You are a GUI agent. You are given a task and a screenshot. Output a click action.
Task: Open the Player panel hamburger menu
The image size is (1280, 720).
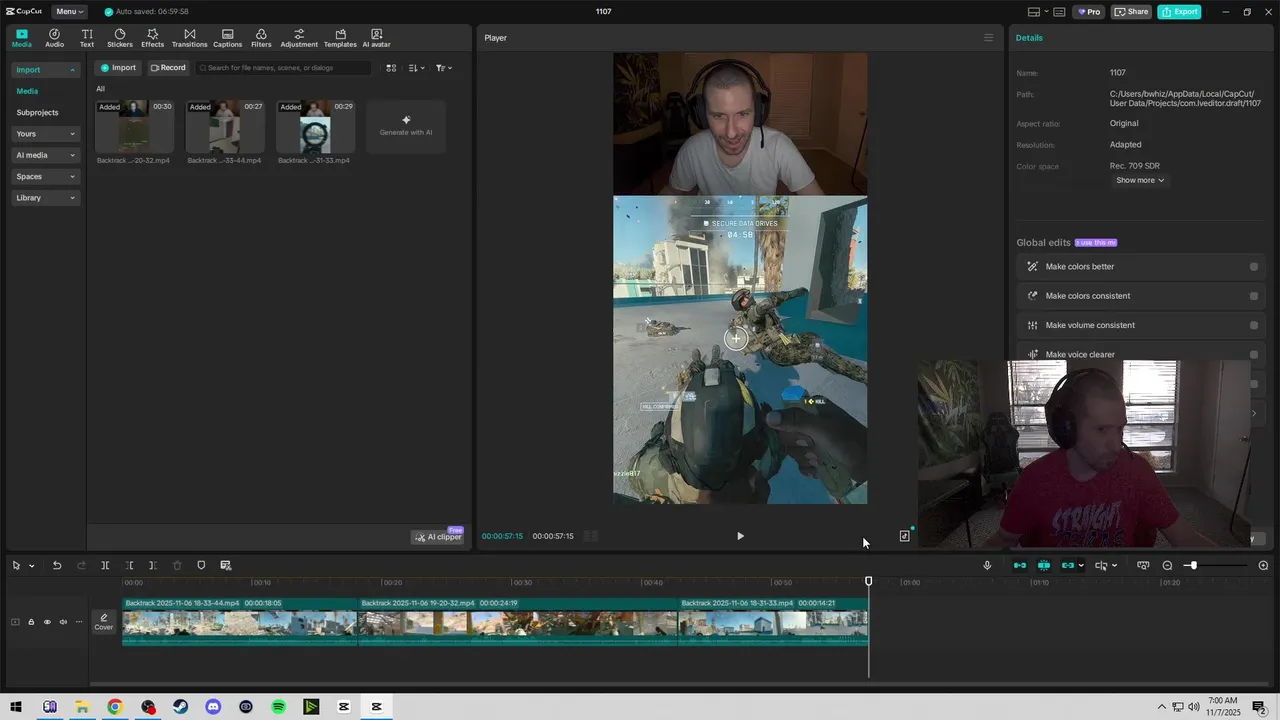[x=989, y=38]
